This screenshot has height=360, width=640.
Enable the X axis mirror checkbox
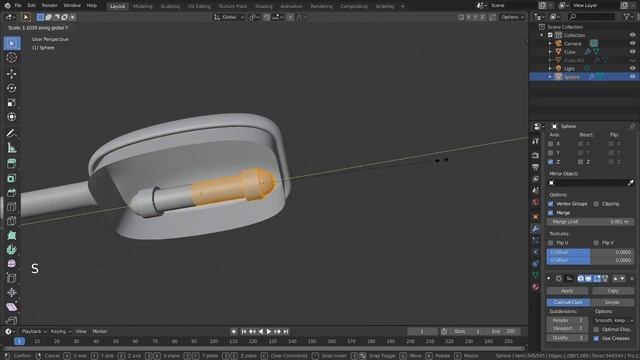550,144
